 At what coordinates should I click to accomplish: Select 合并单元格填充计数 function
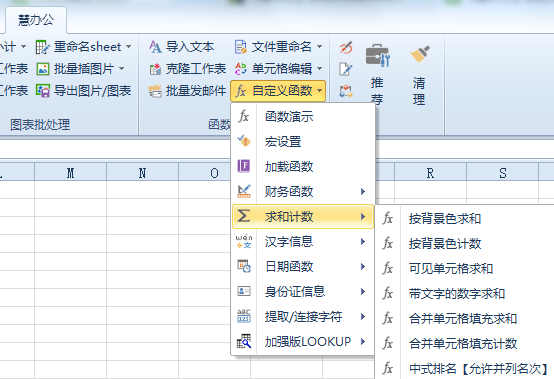click(464, 344)
